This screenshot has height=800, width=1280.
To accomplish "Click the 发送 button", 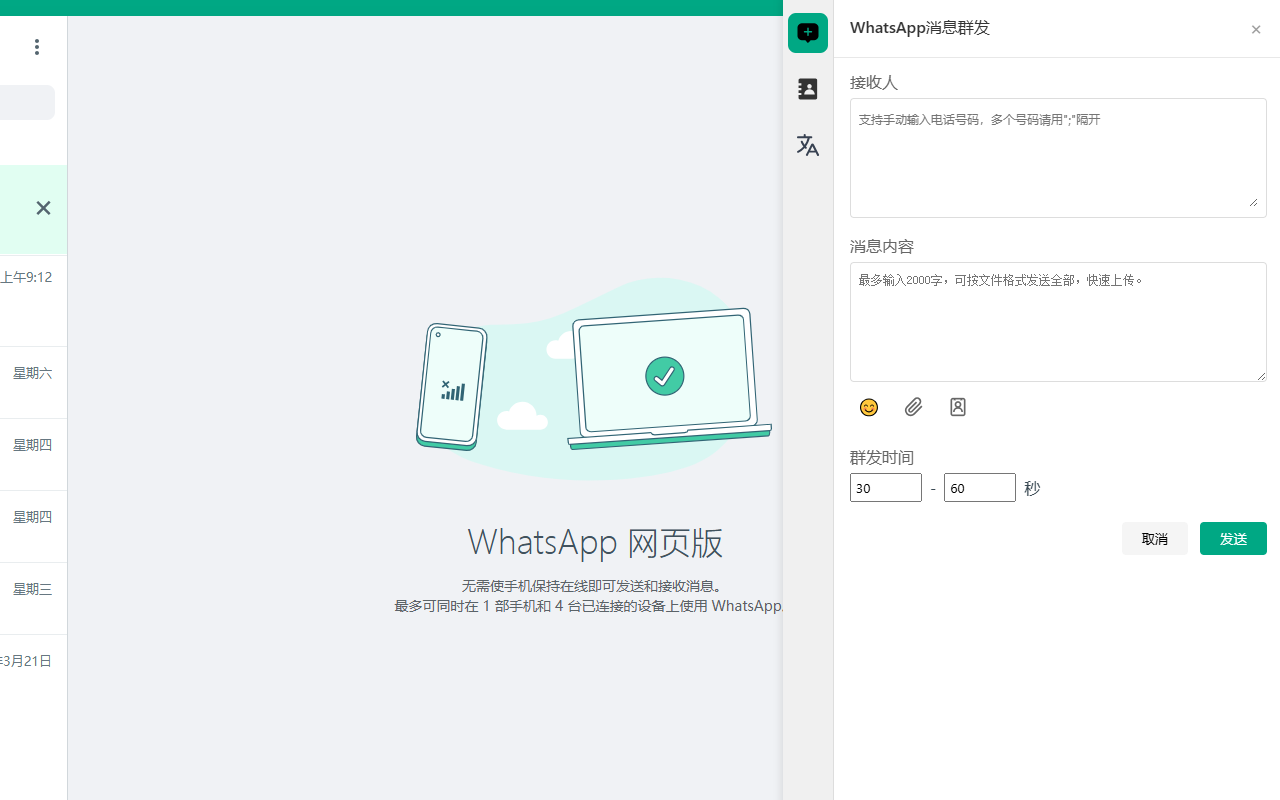I will (x=1233, y=539).
